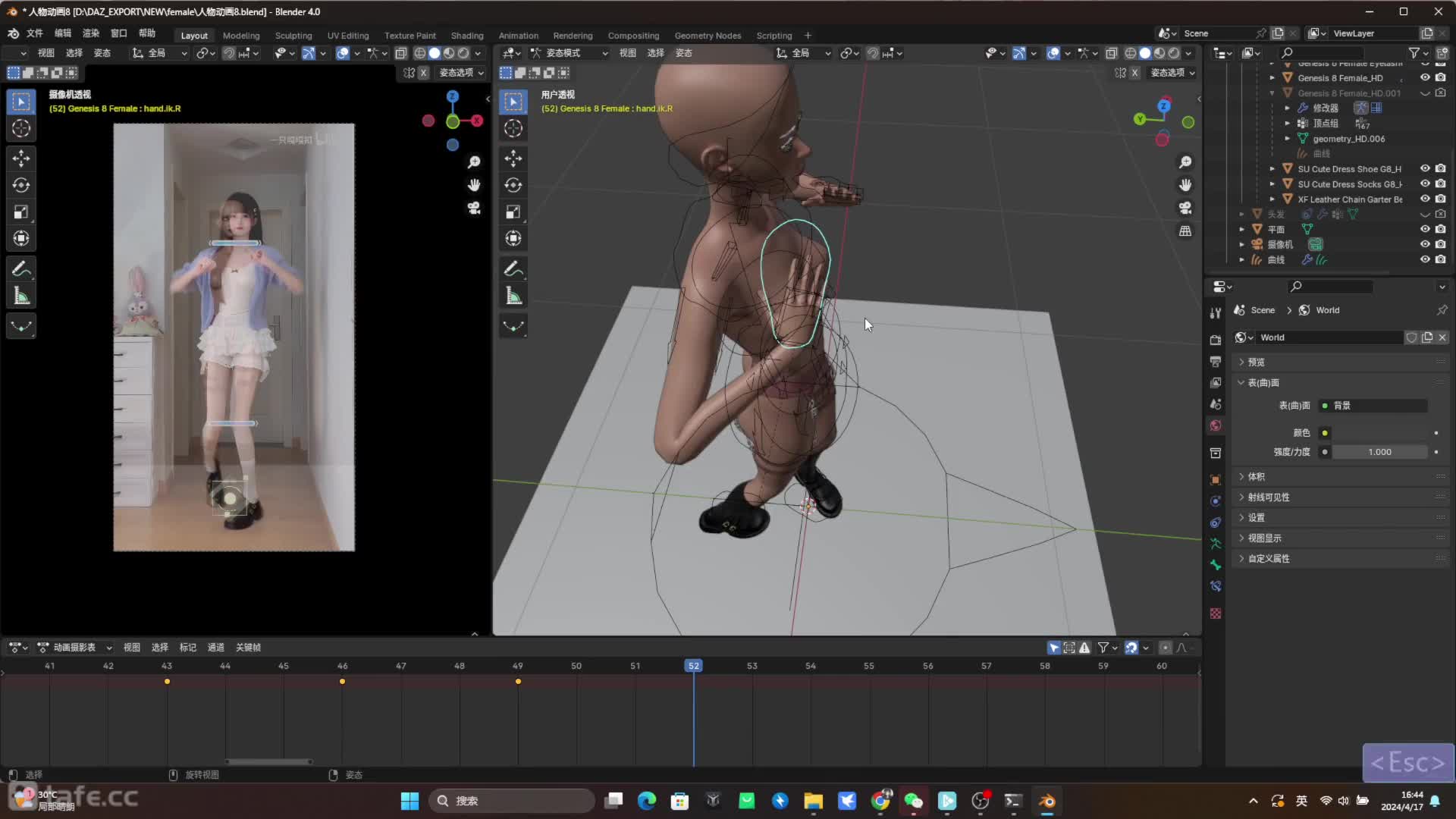Click the zoom magnifier in user perspective viewport

pos(1185,162)
